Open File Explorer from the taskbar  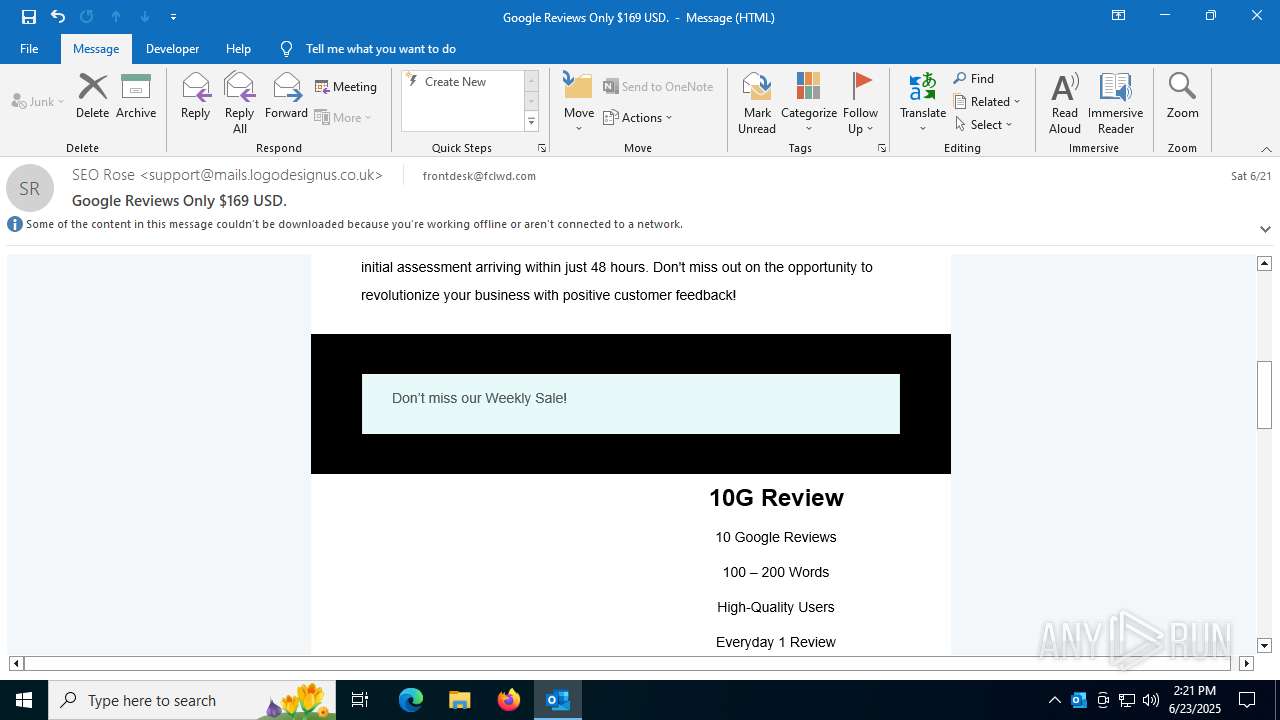459,700
